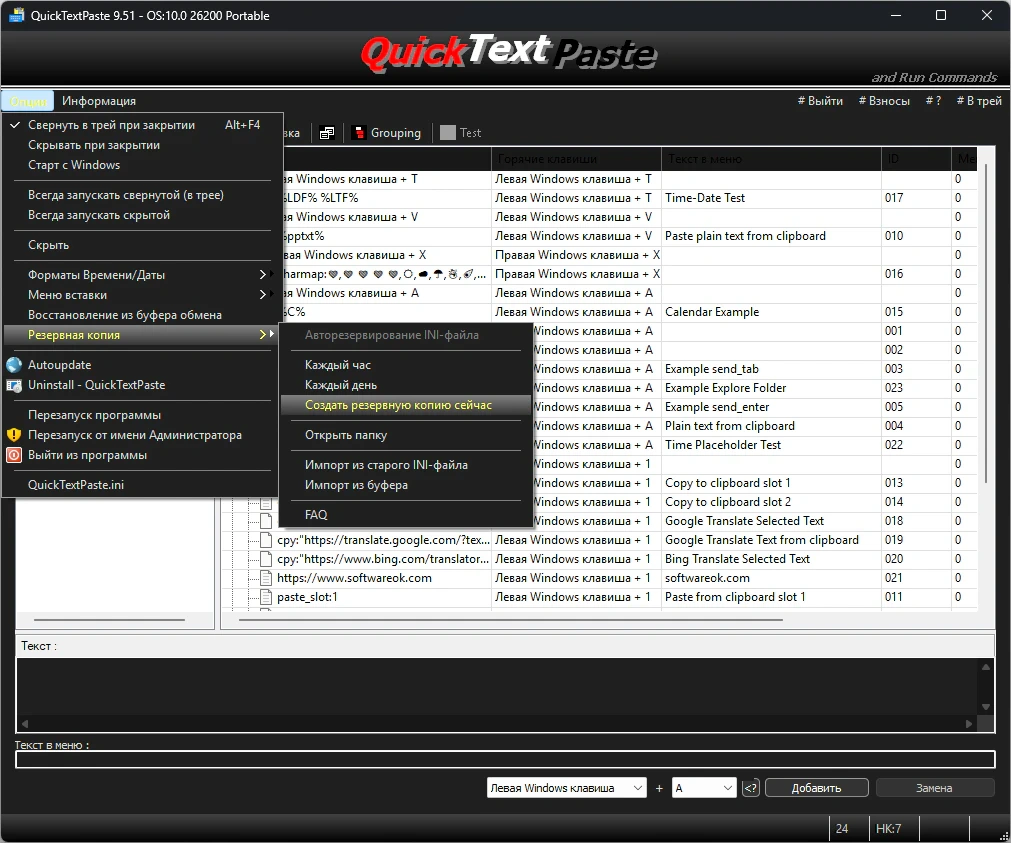The width and height of the screenshot is (1011, 843).
Task: Click the 'Добавить' button
Action: (x=816, y=788)
